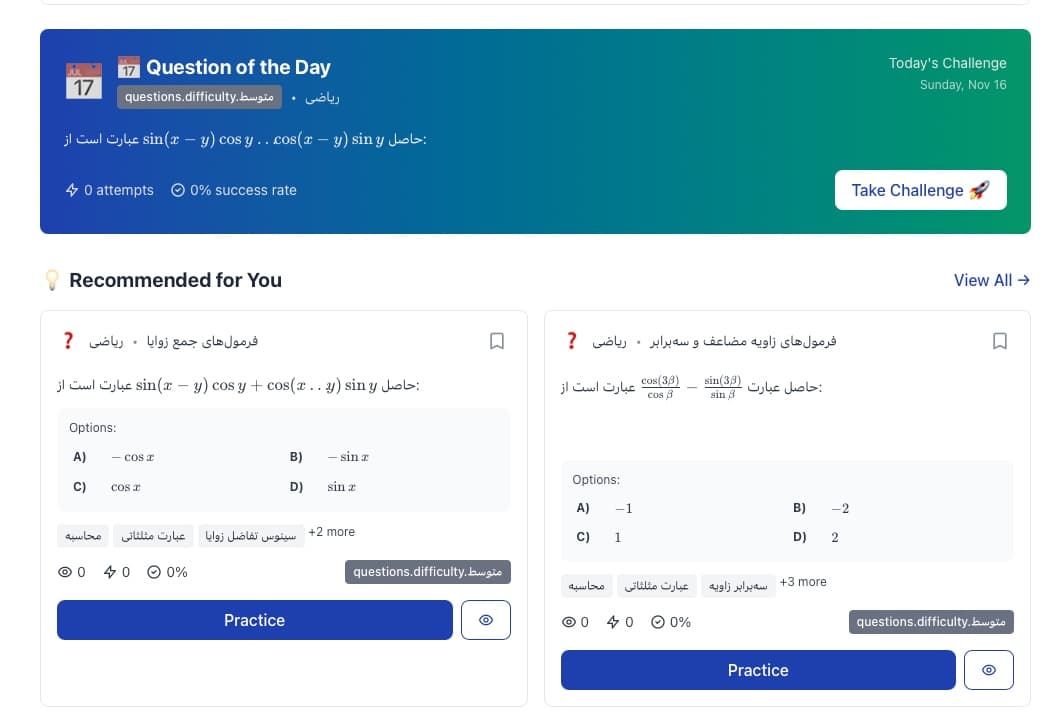The image size is (1052, 715).
Task: Choose option B minus 2 answer
Action: (839, 508)
